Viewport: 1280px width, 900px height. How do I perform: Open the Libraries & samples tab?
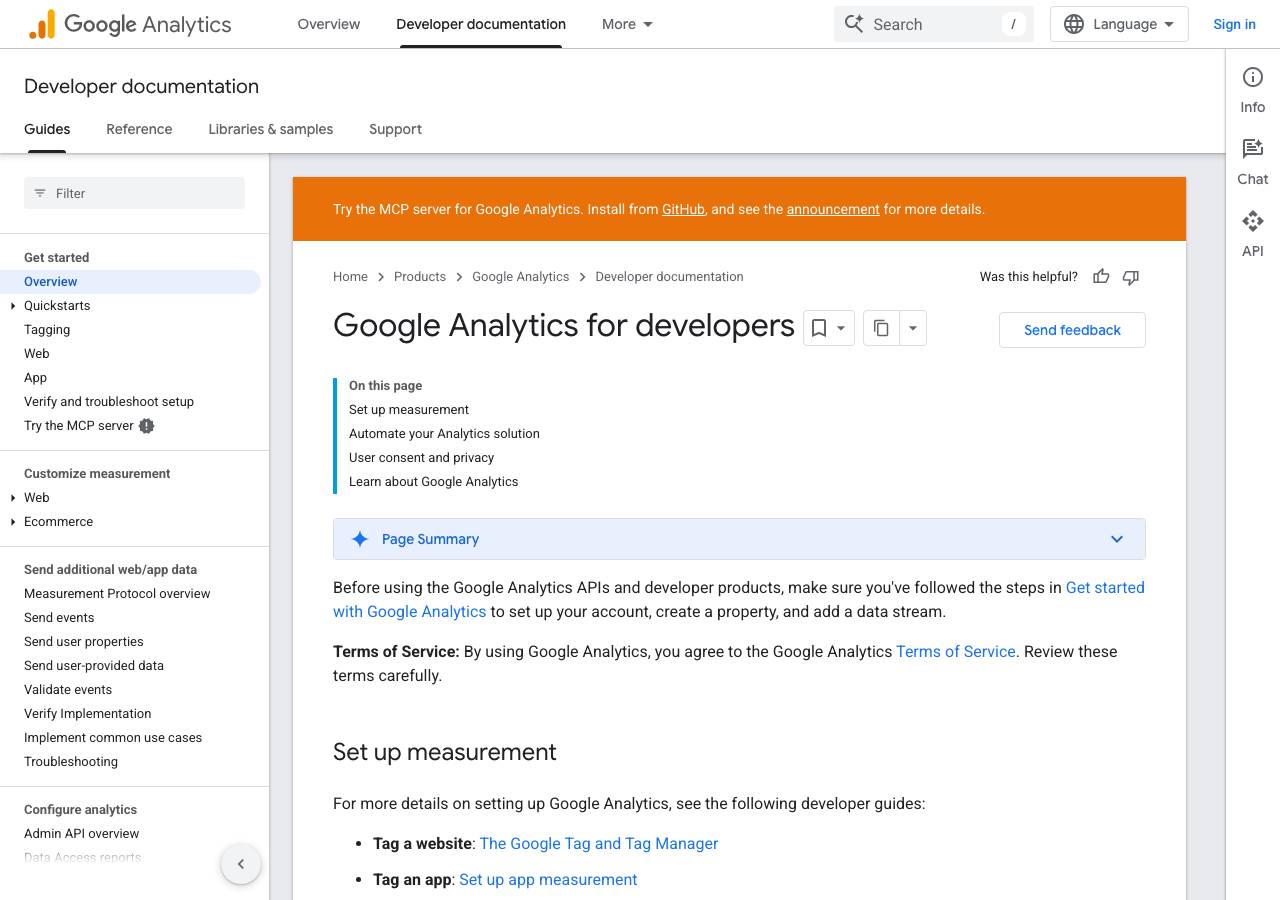tap(271, 129)
